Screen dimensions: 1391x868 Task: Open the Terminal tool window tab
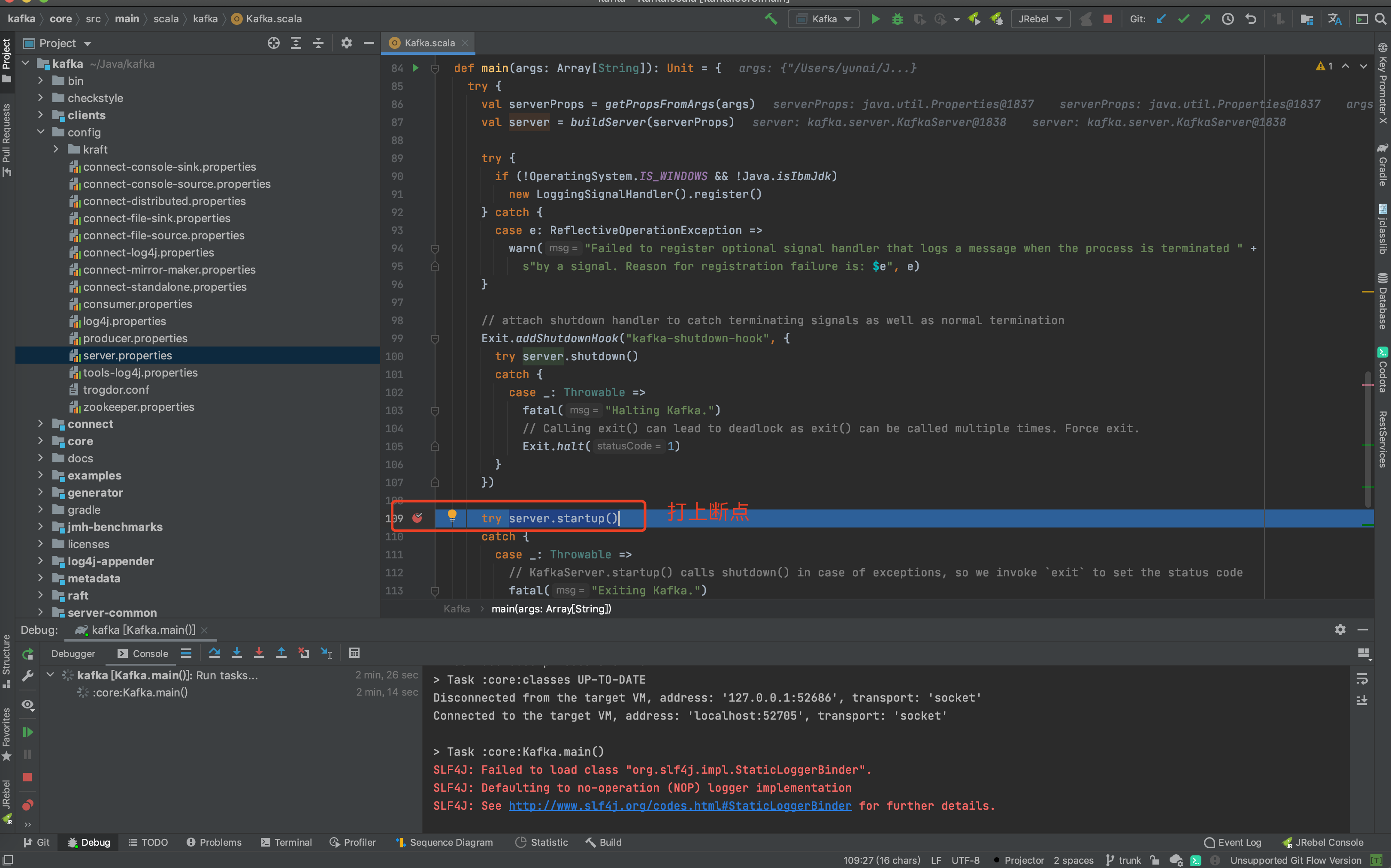pyautogui.click(x=286, y=842)
